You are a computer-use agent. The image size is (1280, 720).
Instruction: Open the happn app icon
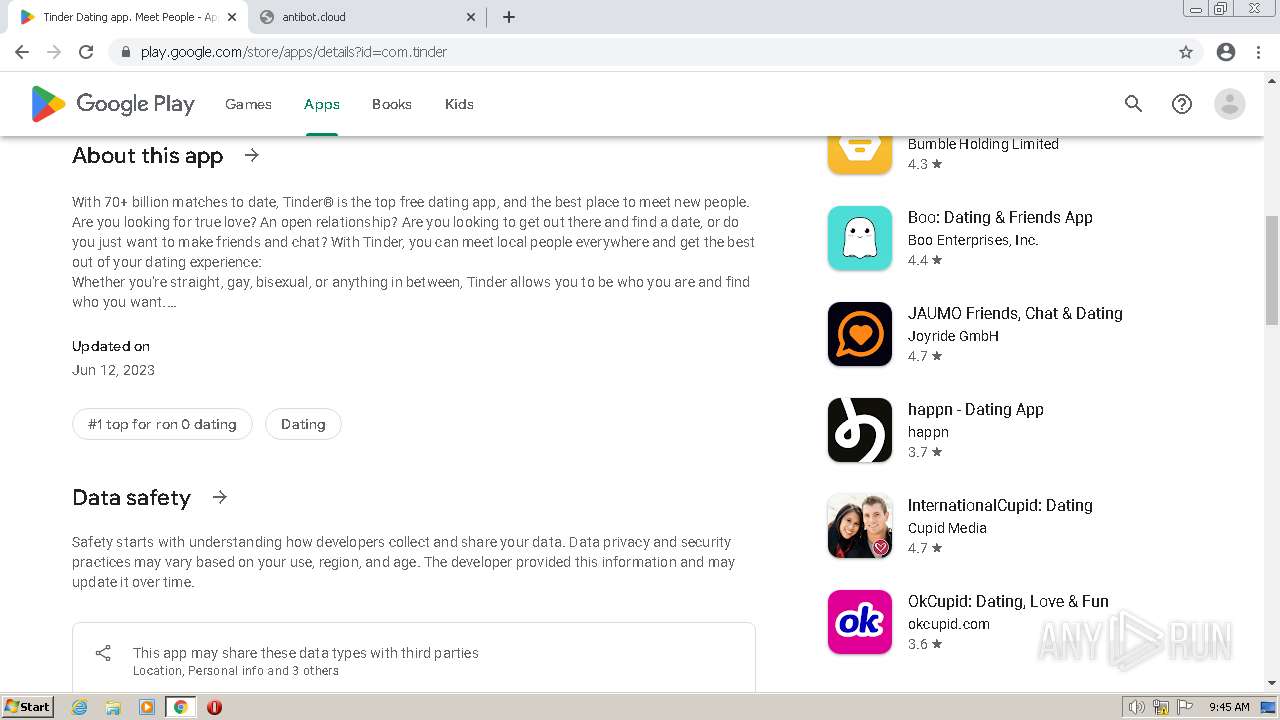tap(860, 430)
